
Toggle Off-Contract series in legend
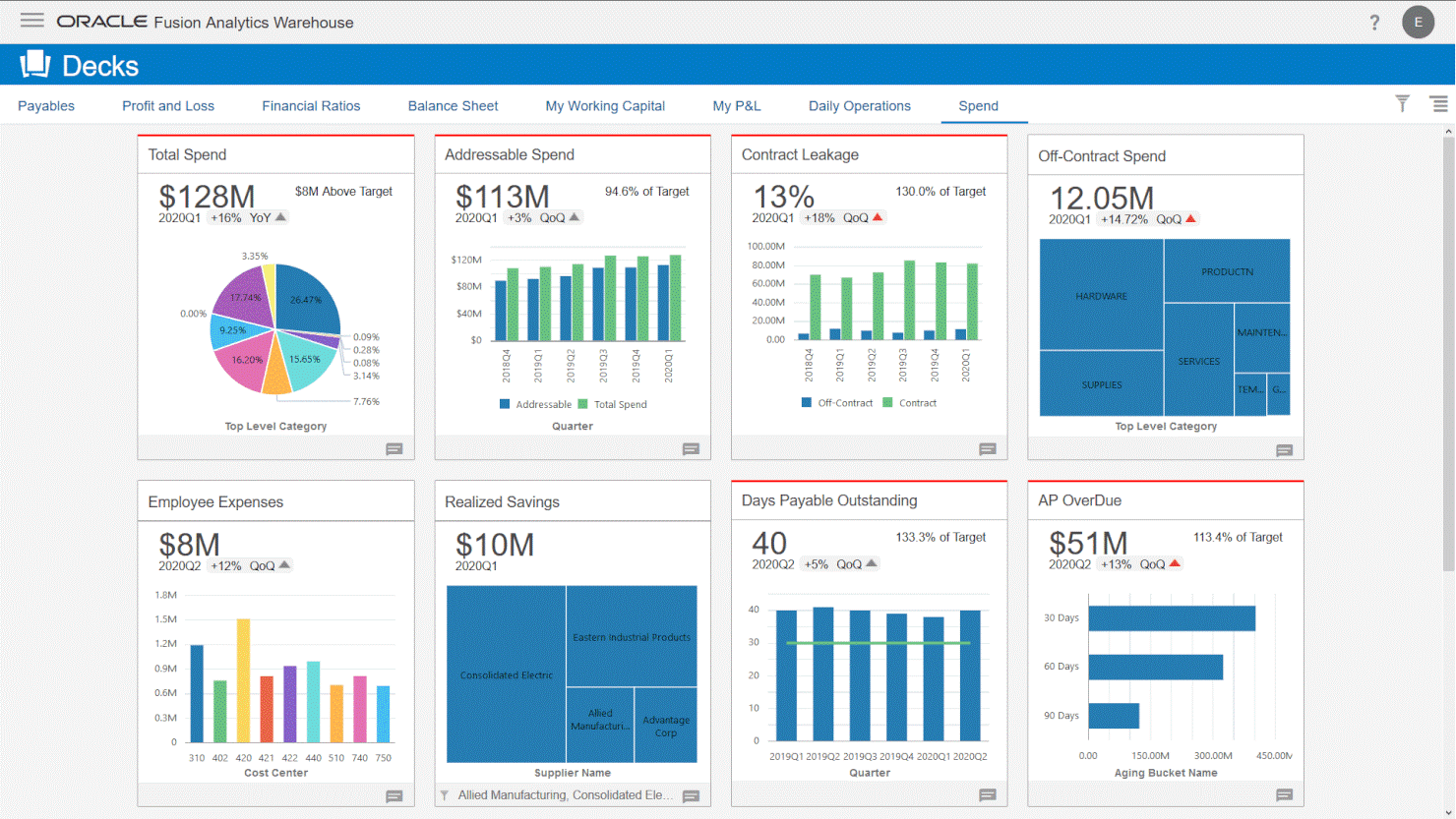point(837,403)
